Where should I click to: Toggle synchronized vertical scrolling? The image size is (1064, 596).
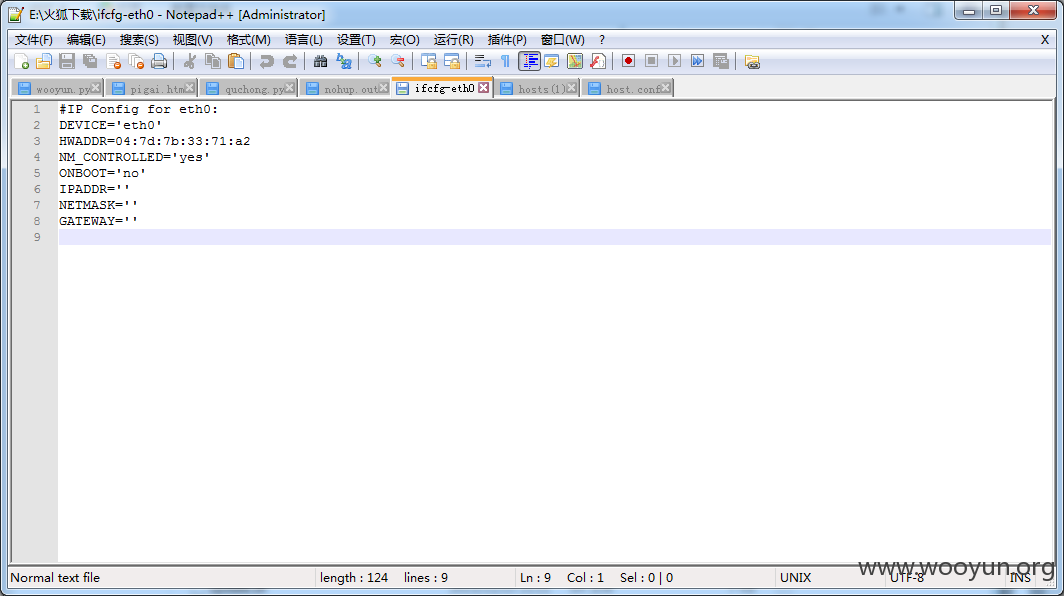(428, 62)
